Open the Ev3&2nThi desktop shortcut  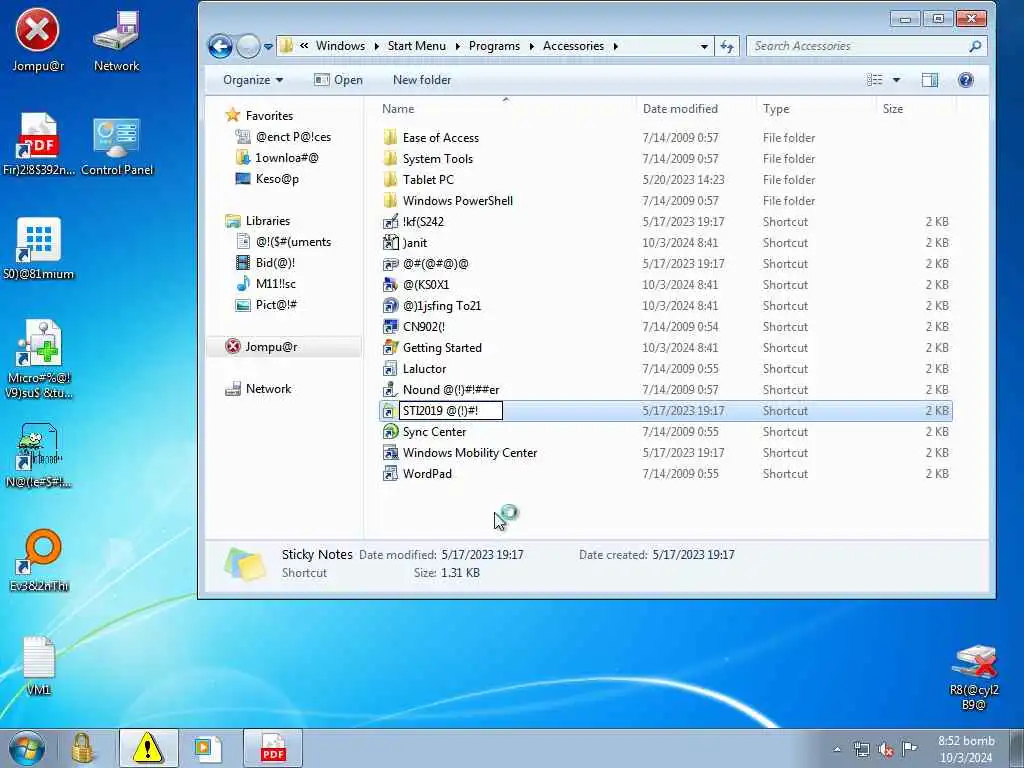pyautogui.click(x=39, y=560)
